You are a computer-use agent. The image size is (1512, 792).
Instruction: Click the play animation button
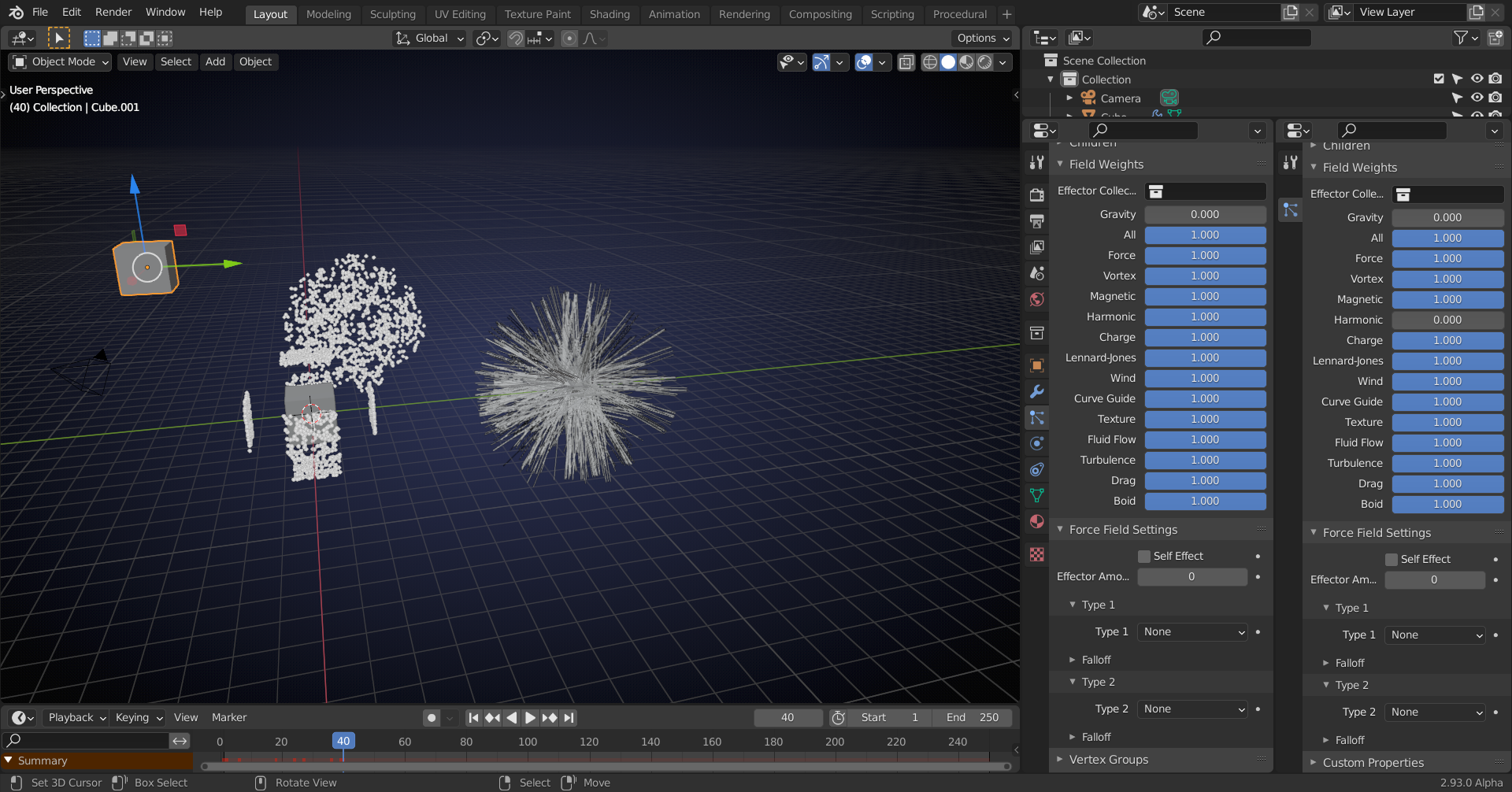pos(530,717)
